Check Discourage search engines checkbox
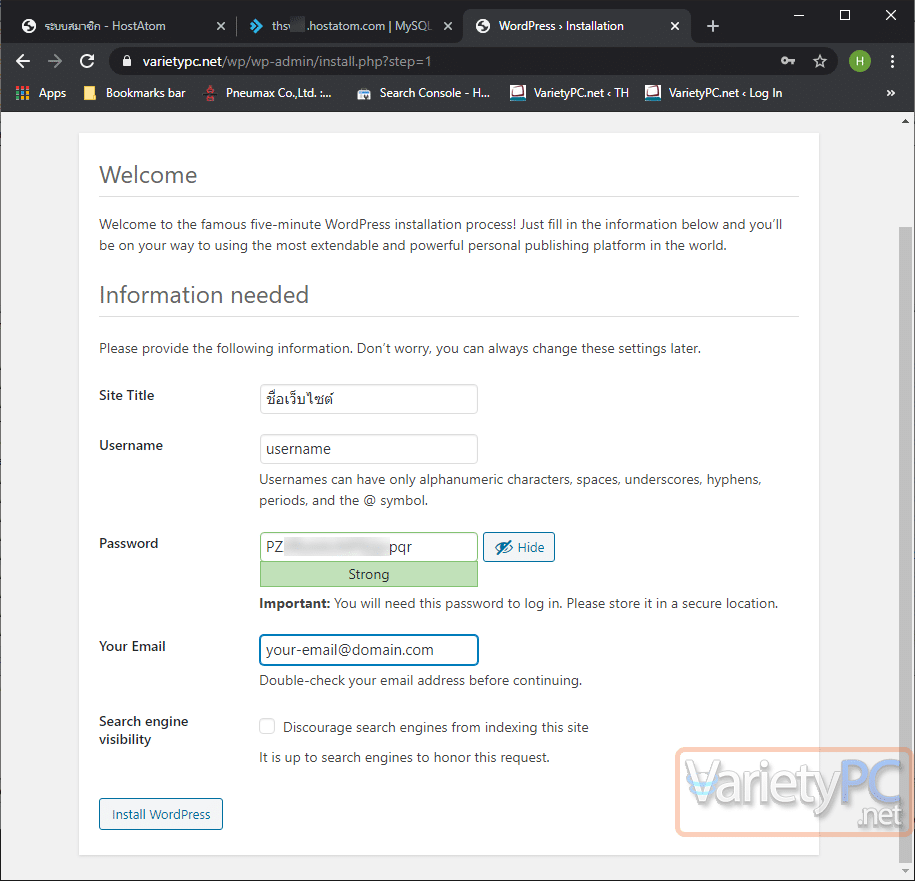Image resolution: width=915 pixels, height=881 pixels. tap(267, 726)
